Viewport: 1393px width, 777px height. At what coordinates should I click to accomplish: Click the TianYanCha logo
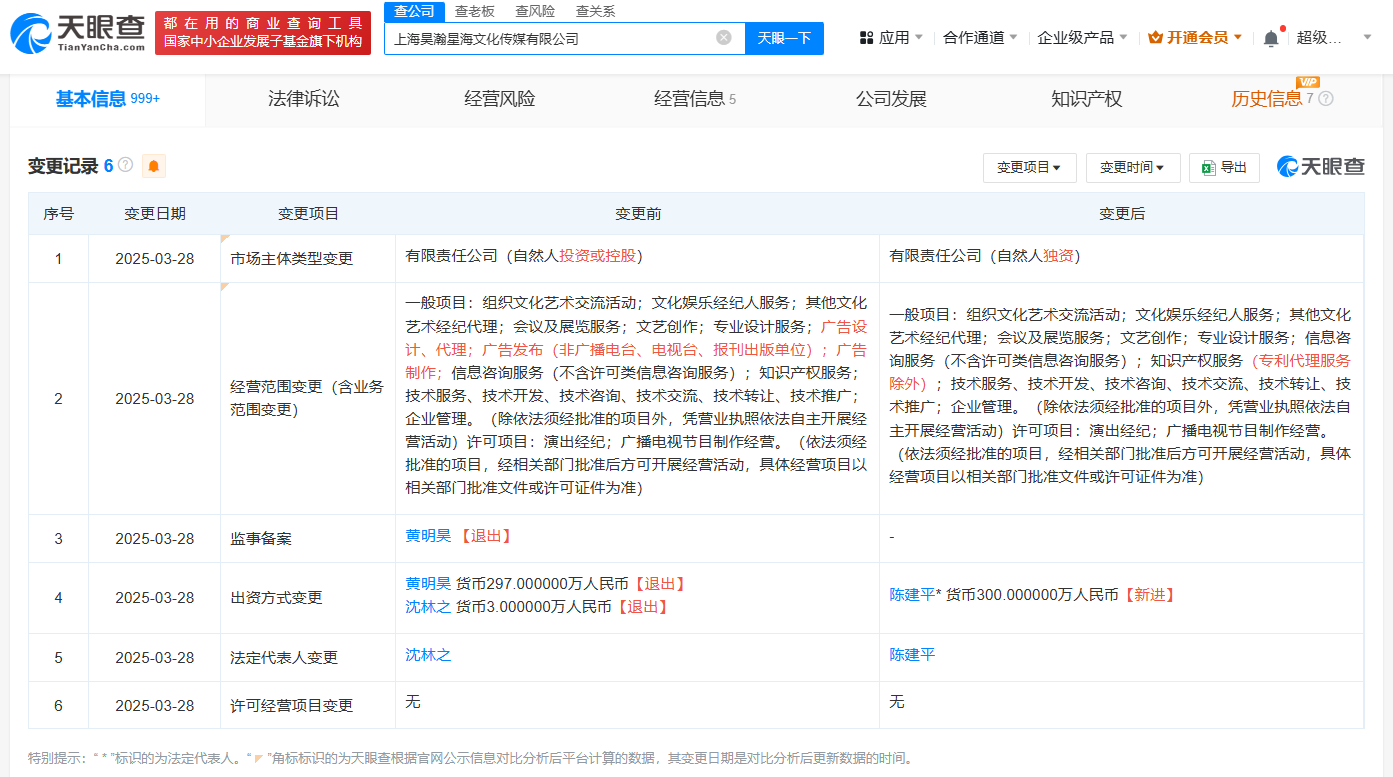click(78, 33)
